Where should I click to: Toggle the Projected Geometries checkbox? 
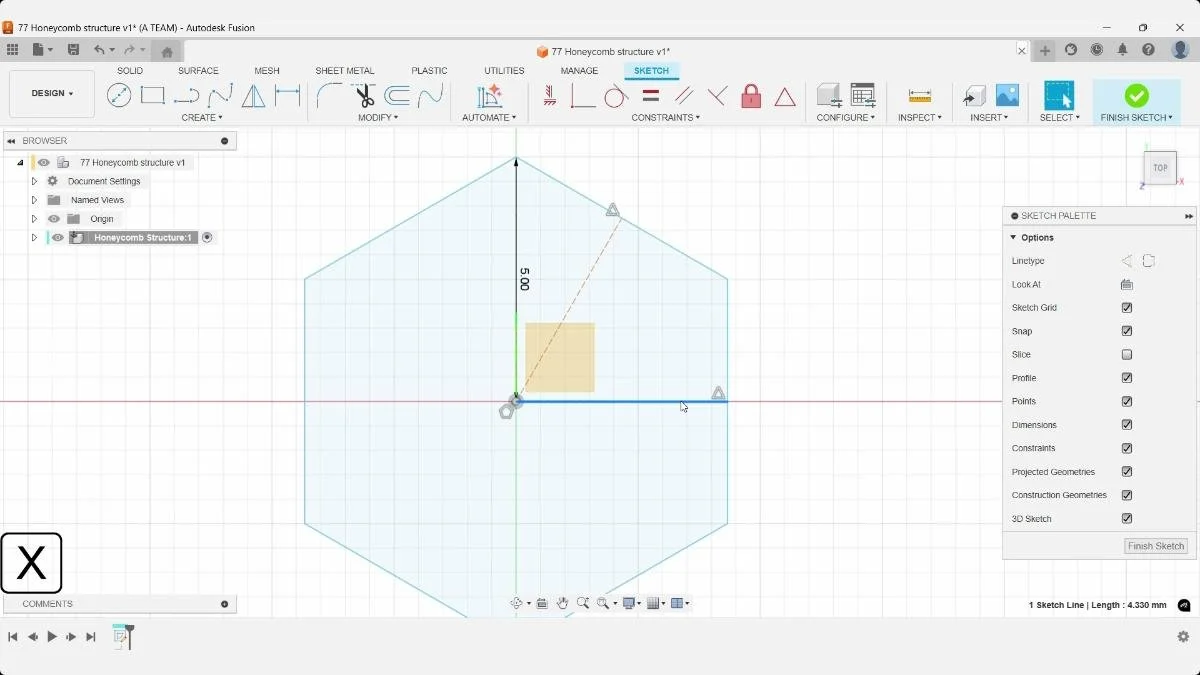point(1127,472)
